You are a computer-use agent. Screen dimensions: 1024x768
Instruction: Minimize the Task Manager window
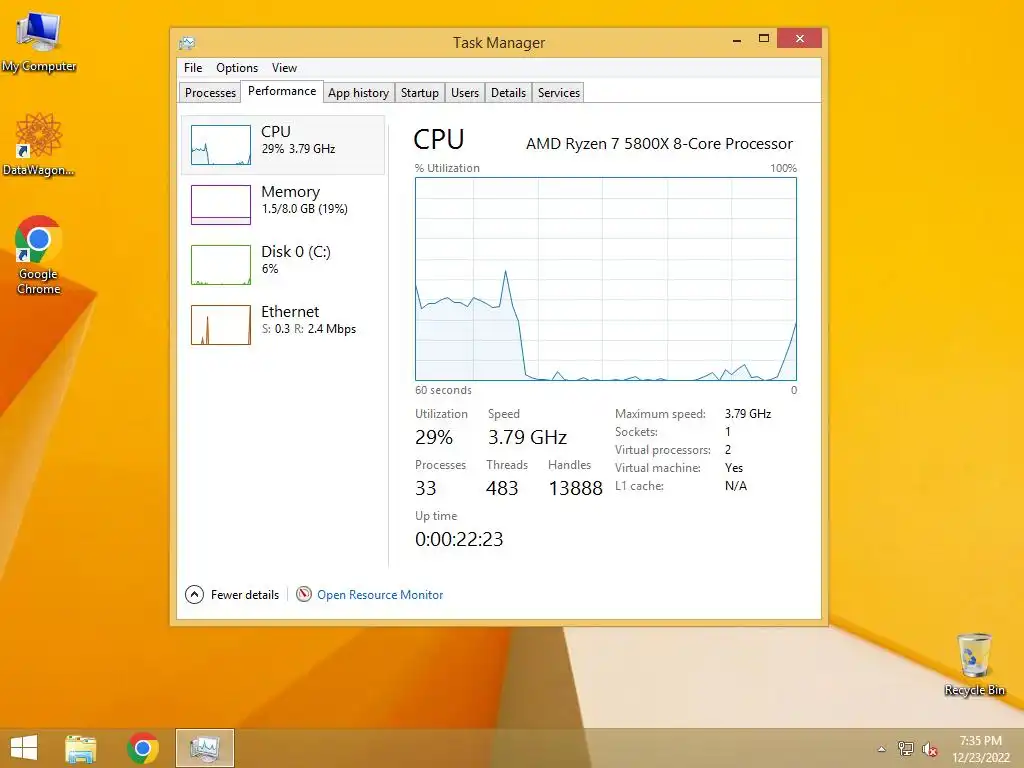pos(737,40)
